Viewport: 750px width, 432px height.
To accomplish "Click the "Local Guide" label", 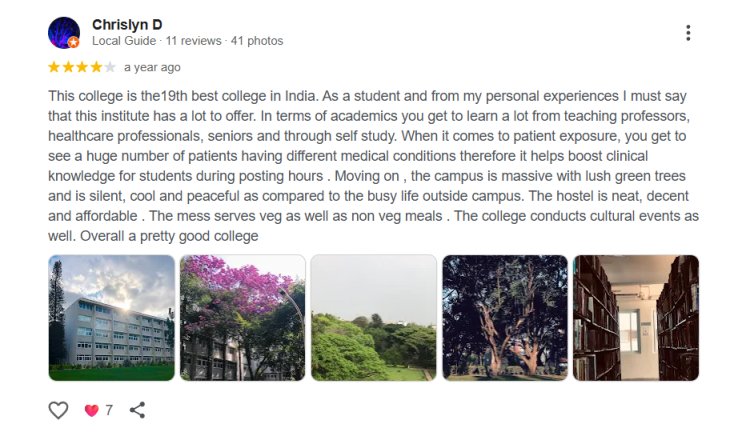I will 124,41.
